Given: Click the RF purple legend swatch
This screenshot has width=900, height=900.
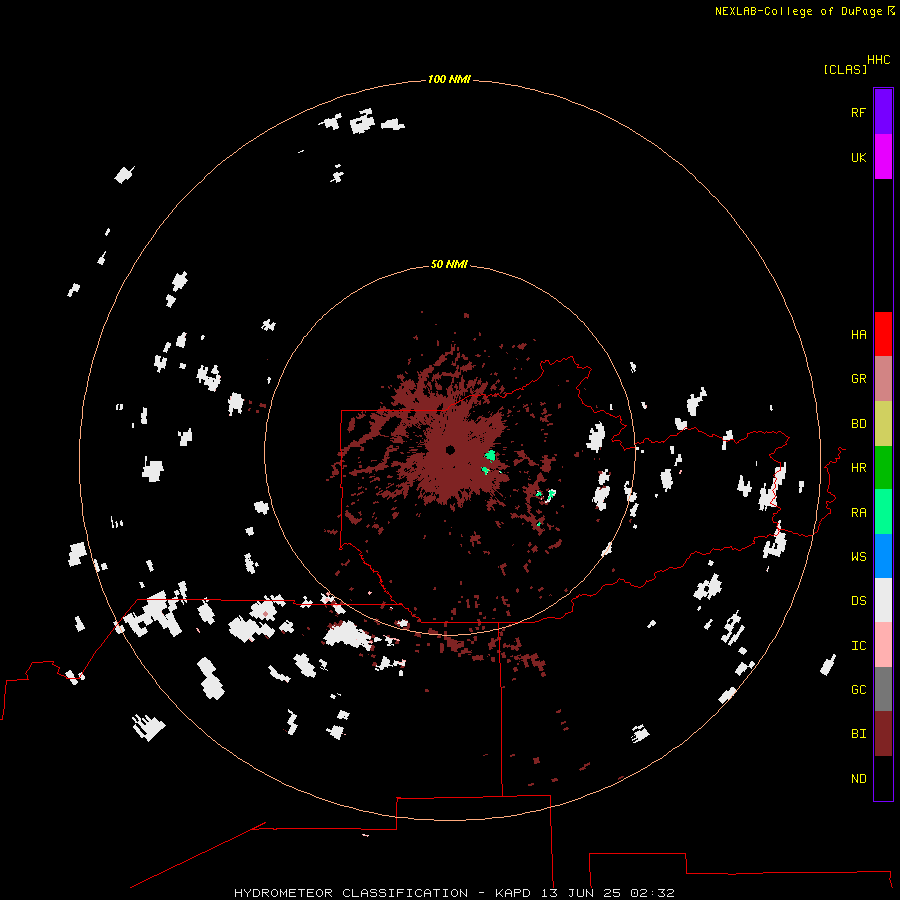Looking at the screenshot, I should (883, 112).
